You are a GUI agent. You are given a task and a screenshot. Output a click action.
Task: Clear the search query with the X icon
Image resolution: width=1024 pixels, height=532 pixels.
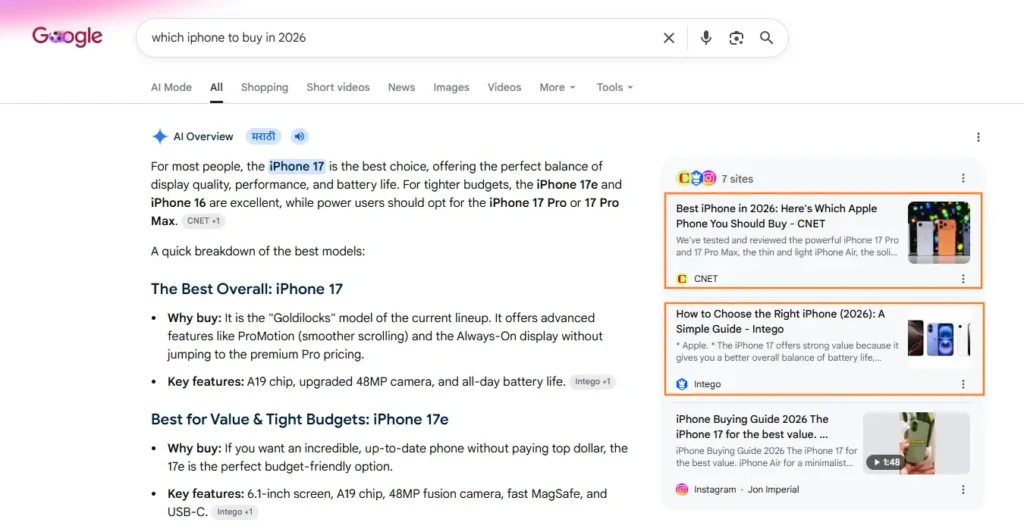pos(669,38)
